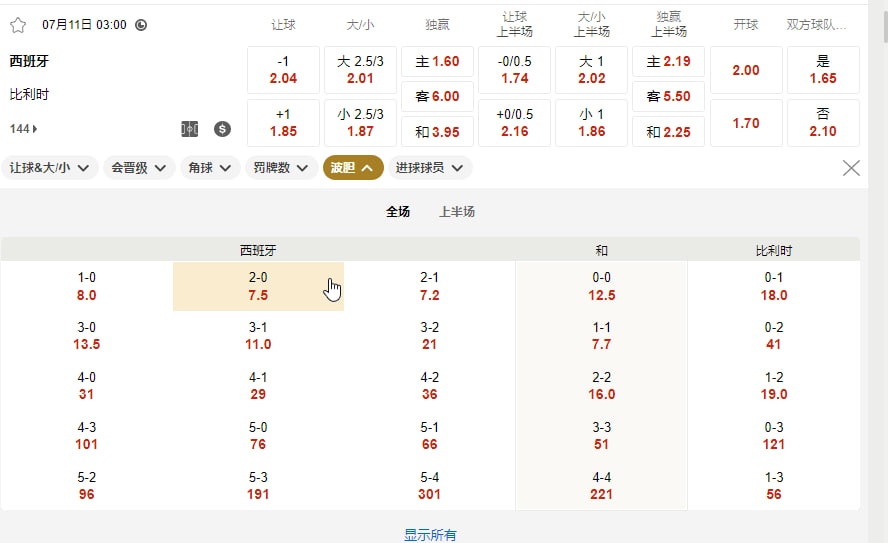
Task: Select first-half handicap -0/0.5 at 1.74
Action: [515, 70]
